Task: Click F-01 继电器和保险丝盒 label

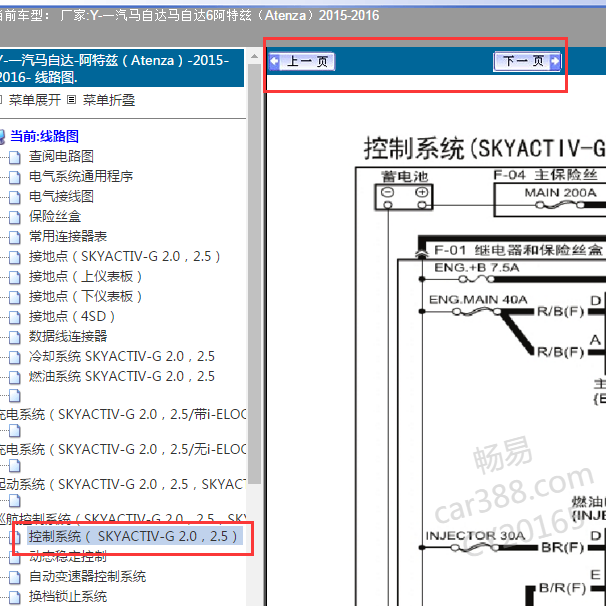Action: coord(519,250)
